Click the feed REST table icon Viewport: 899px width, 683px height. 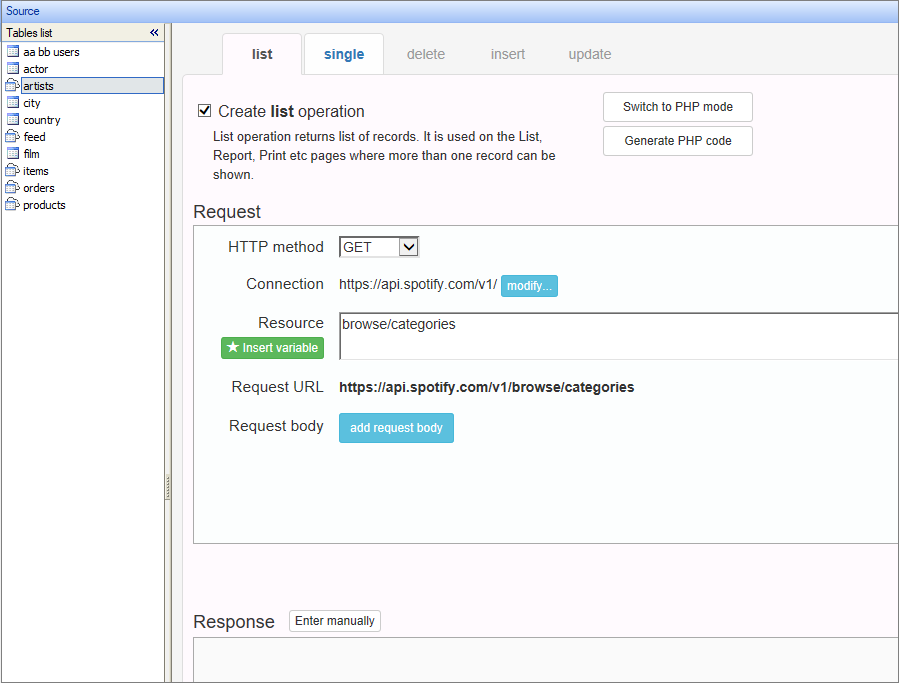point(12,137)
